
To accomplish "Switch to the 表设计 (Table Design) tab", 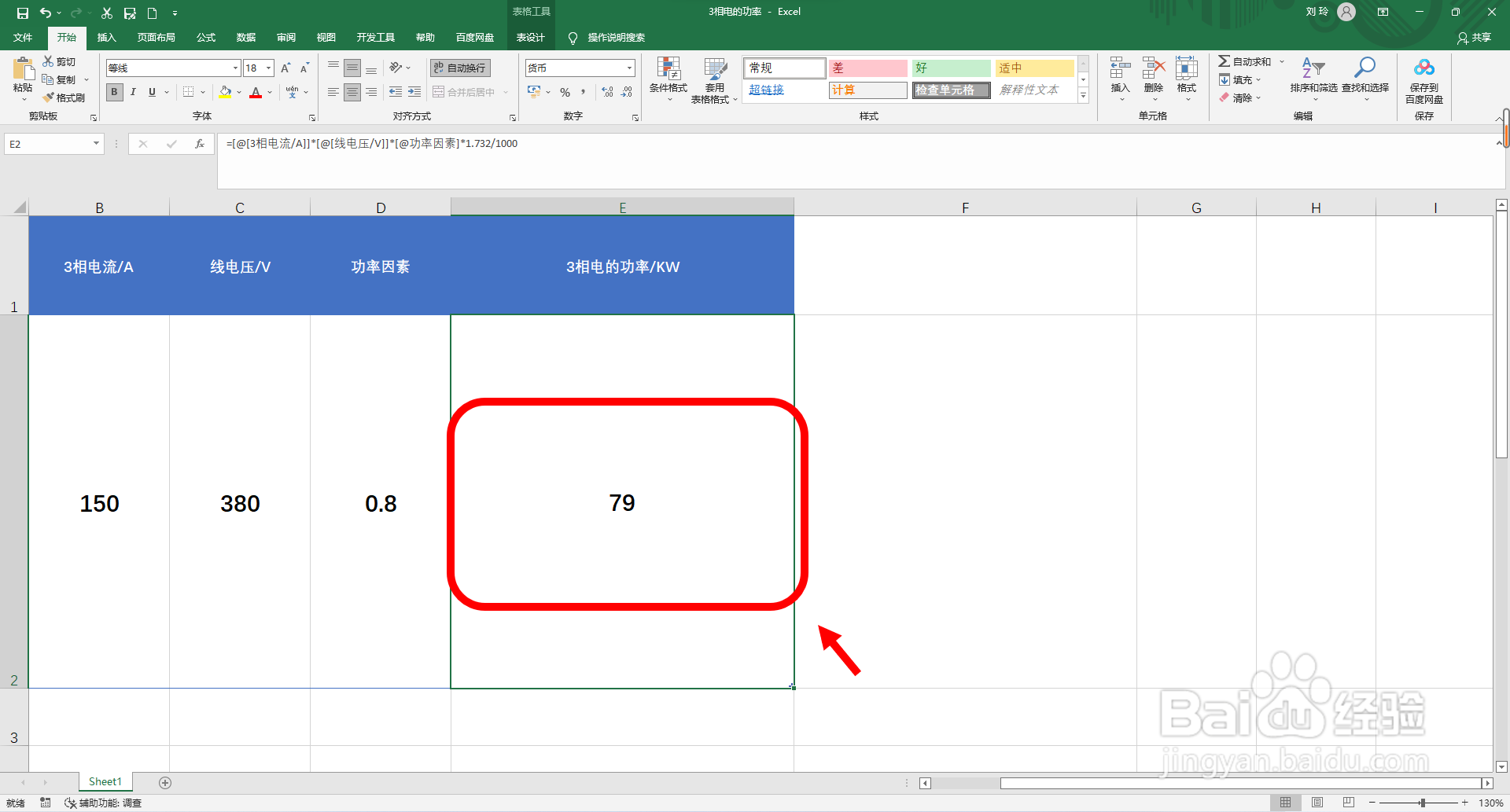I will pos(531,37).
